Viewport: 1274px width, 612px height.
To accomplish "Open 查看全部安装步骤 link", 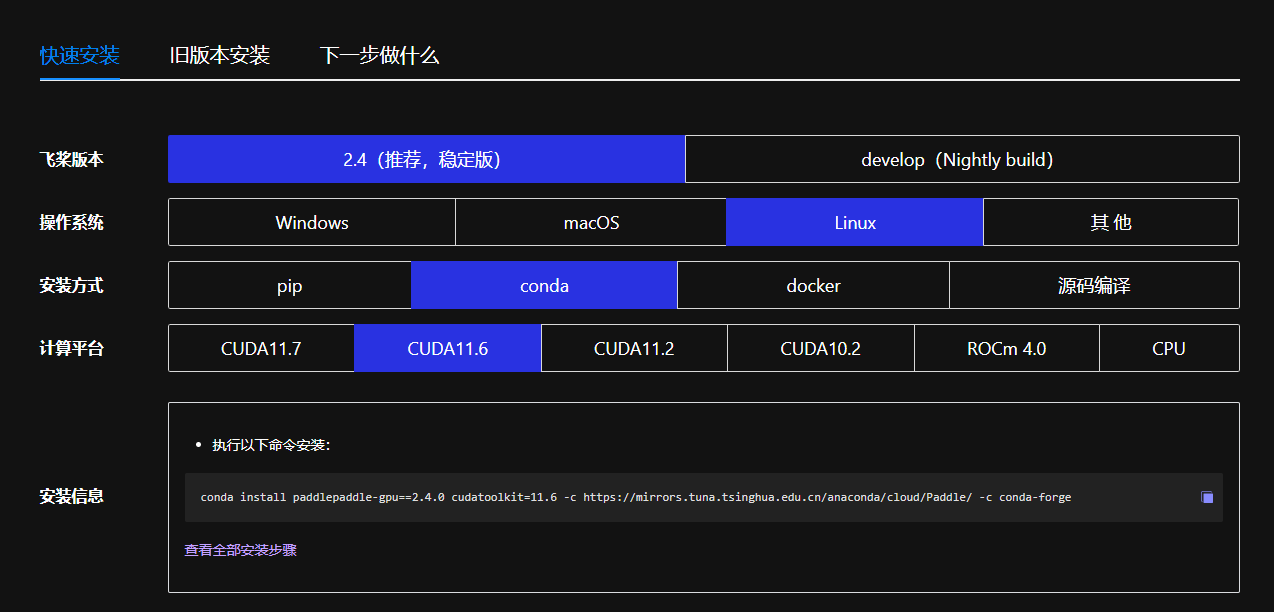I will click(241, 550).
